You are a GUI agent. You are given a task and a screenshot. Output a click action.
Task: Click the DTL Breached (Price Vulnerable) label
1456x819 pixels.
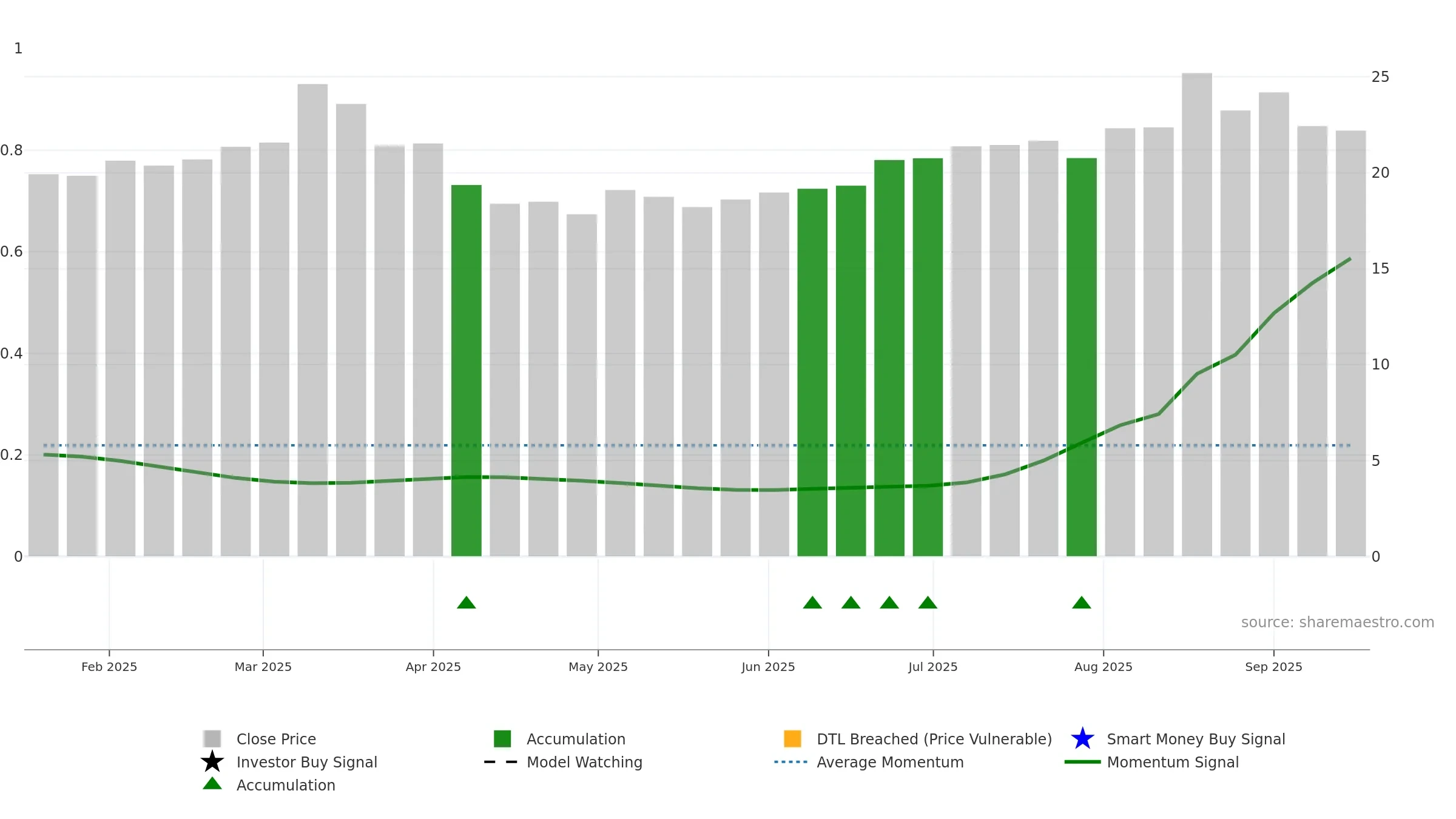(x=934, y=739)
